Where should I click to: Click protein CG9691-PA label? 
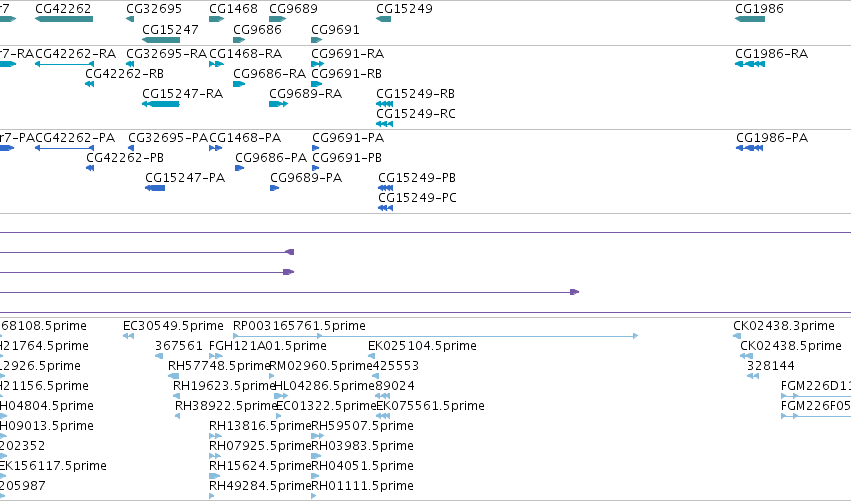coord(348,138)
